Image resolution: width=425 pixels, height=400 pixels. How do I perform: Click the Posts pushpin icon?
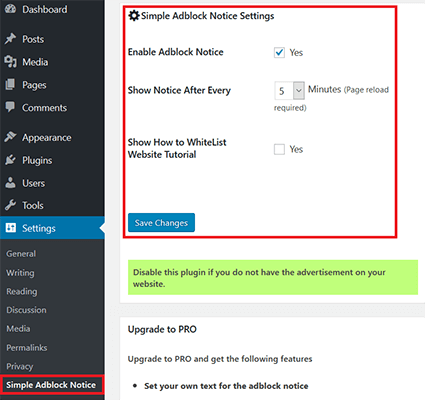[x=10, y=39]
